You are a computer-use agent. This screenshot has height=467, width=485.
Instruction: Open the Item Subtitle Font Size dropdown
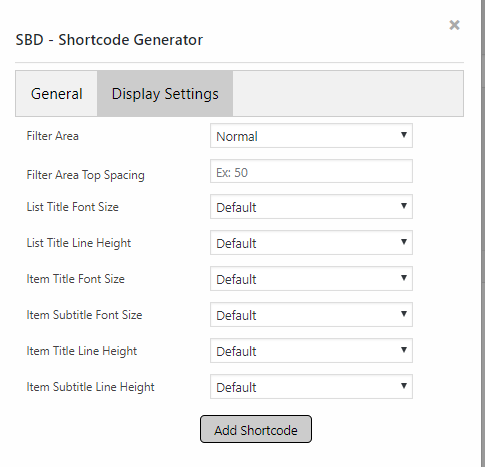(x=311, y=315)
